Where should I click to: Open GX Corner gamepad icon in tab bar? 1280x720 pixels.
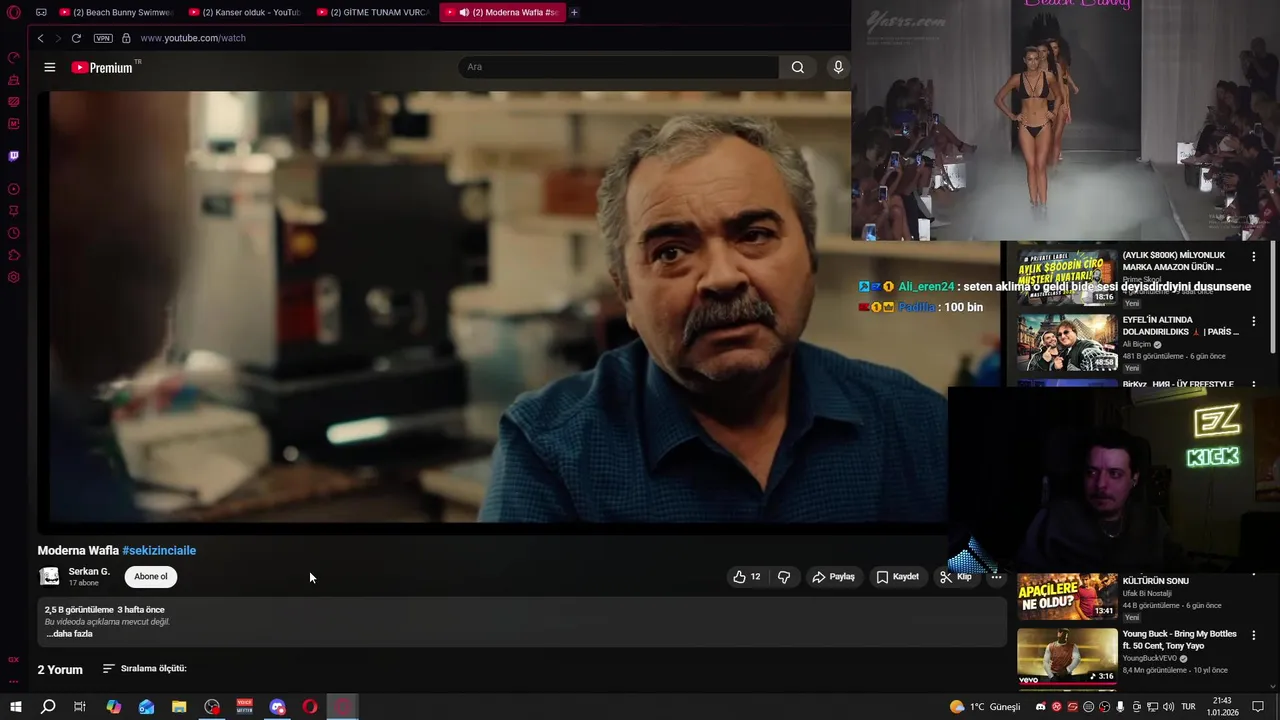point(41,12)
